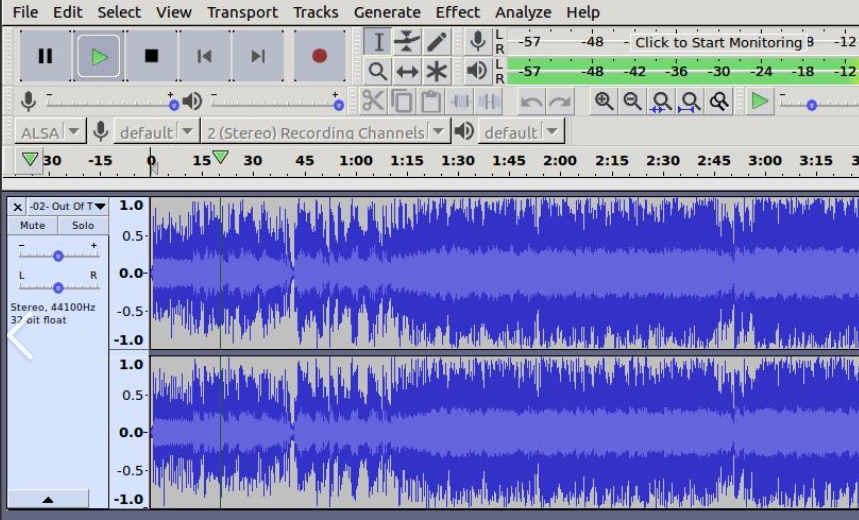859x520 pixels.
Task: Click the track gain slider
Action: [58, 255]
